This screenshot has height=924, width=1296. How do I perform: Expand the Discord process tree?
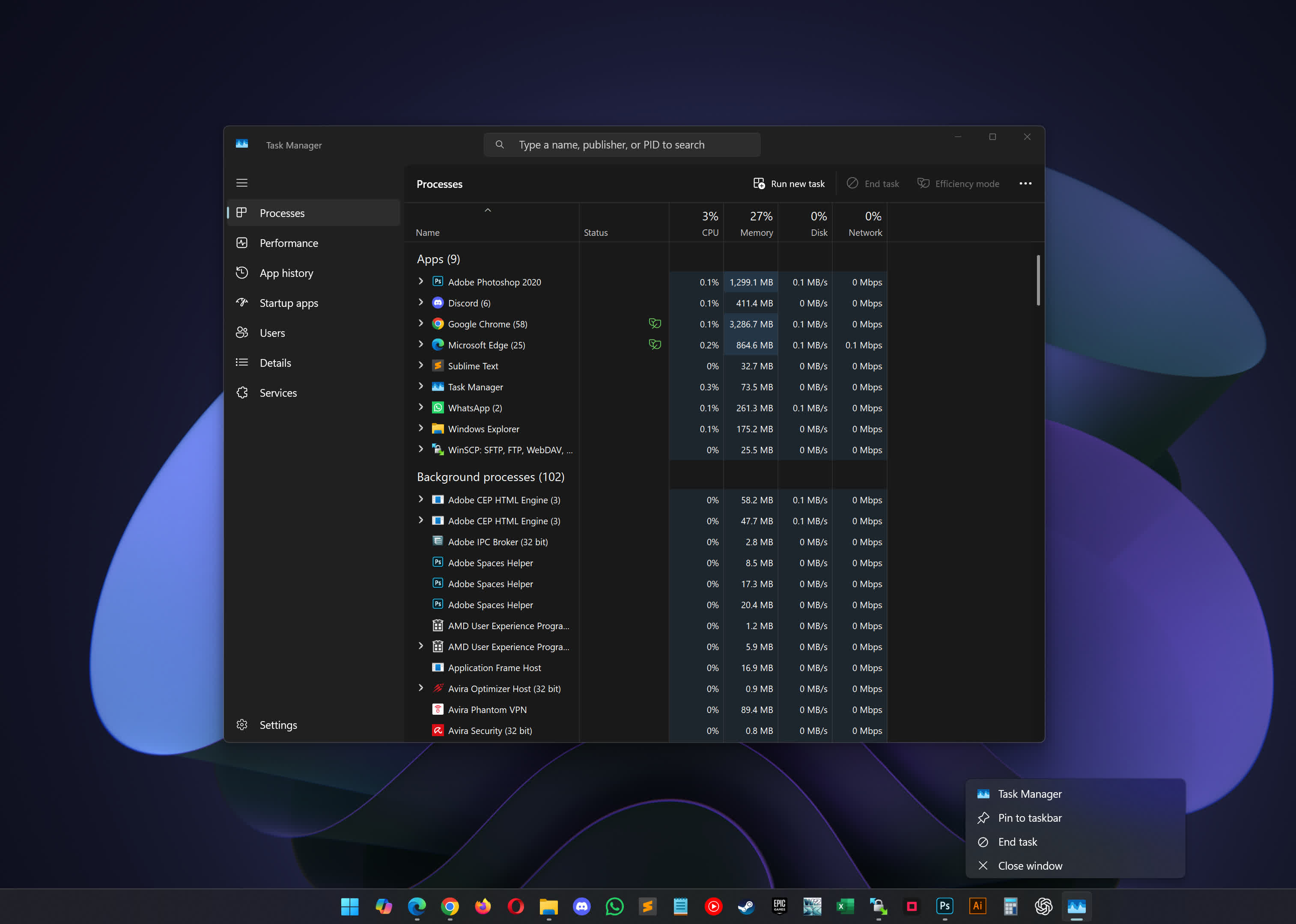(x=421, y=303)
